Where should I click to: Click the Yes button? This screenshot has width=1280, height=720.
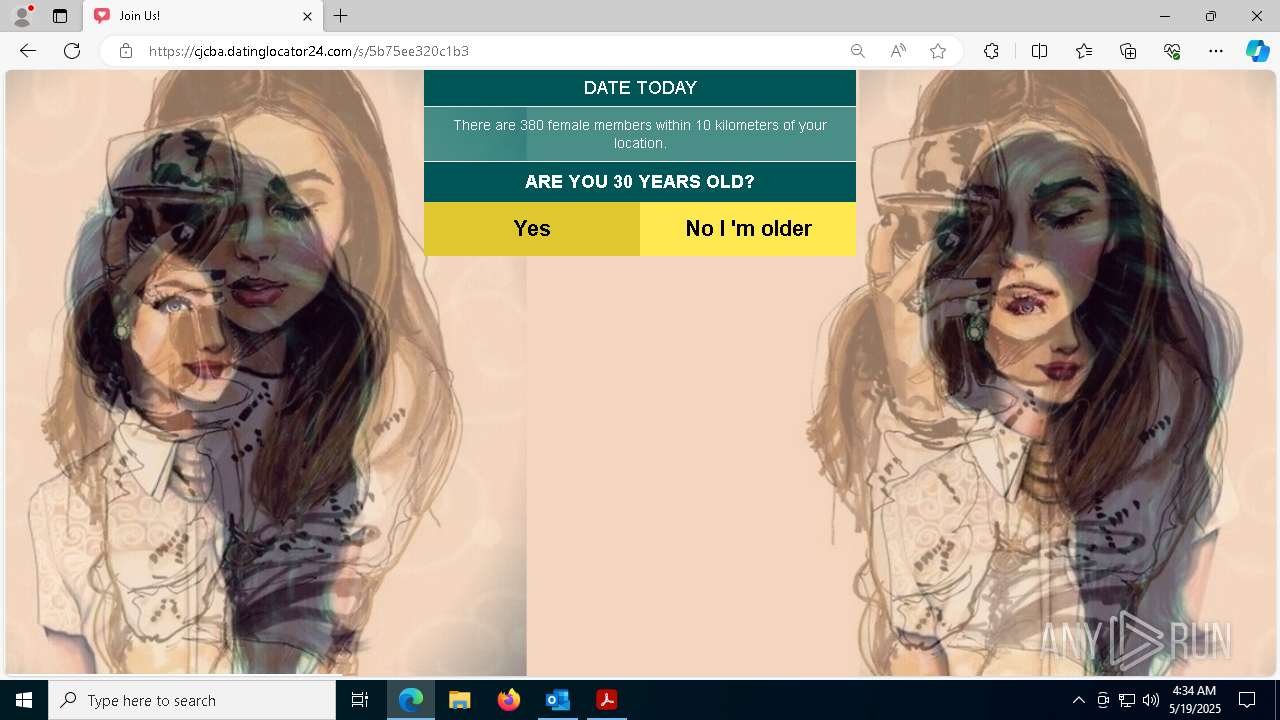tap(532, 229)
